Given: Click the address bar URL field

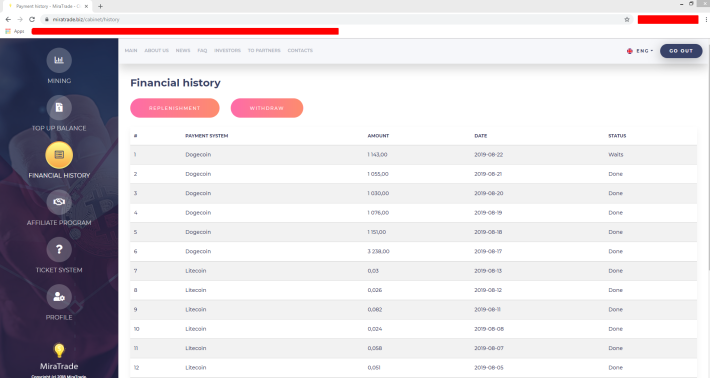Looking at the screenshot, I should point(335,19).
